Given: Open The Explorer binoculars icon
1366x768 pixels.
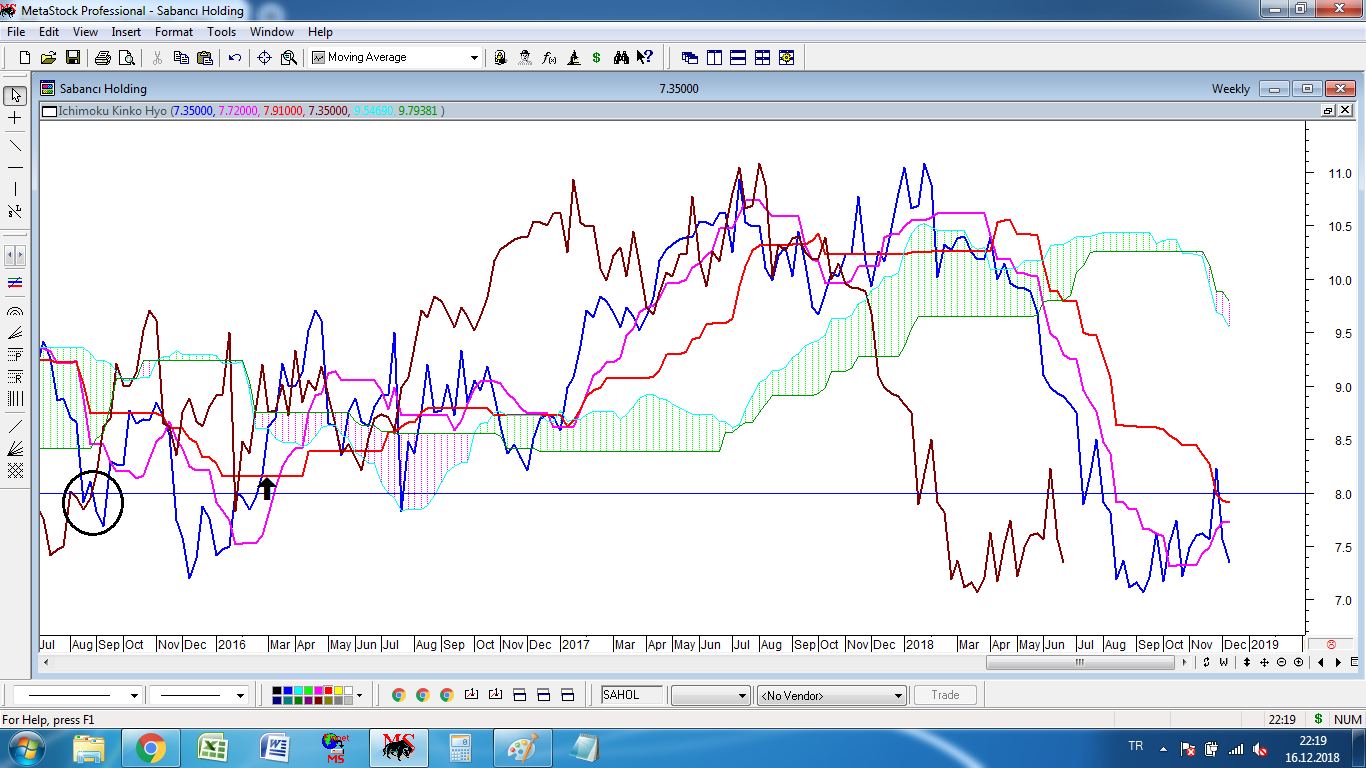Looking at the screenshot, I should 620,58.
